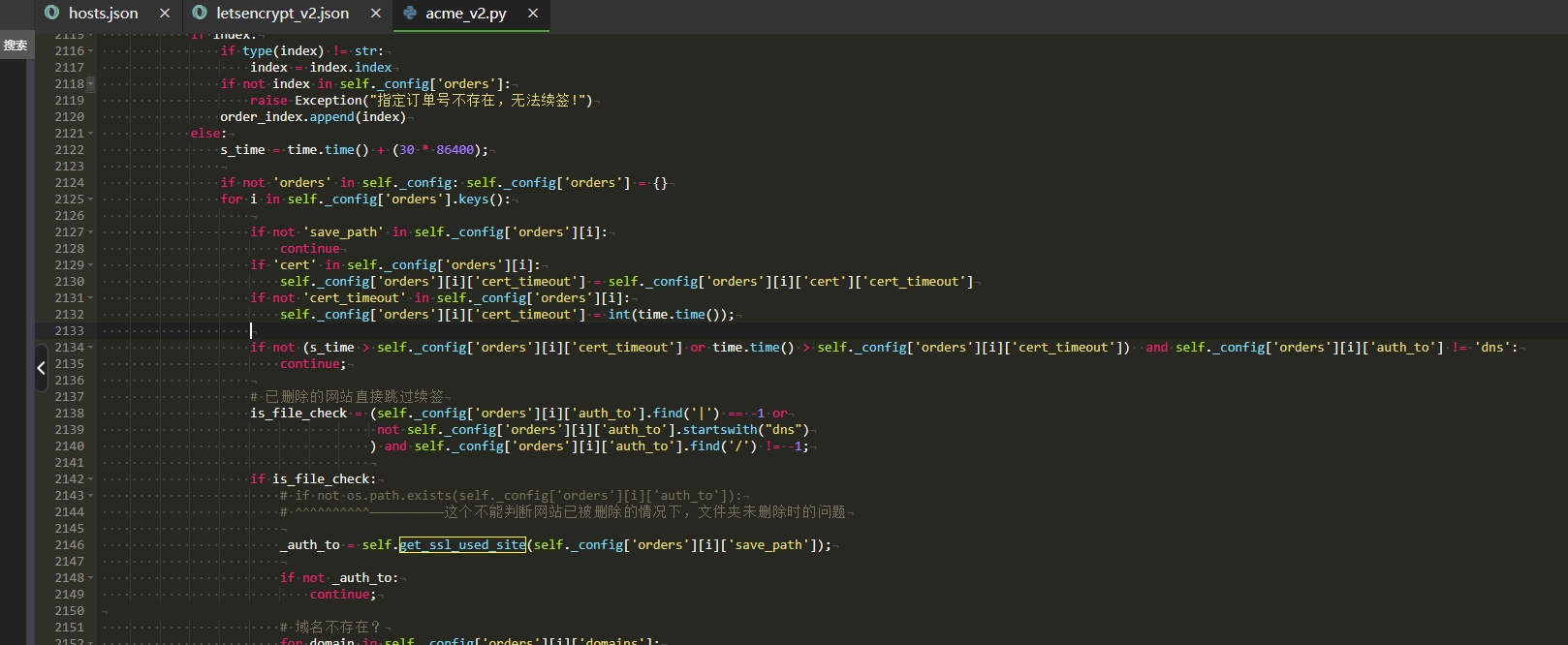Click _auth_to assignment on line 2146
1568x645 pixels.
coord(310,545)
